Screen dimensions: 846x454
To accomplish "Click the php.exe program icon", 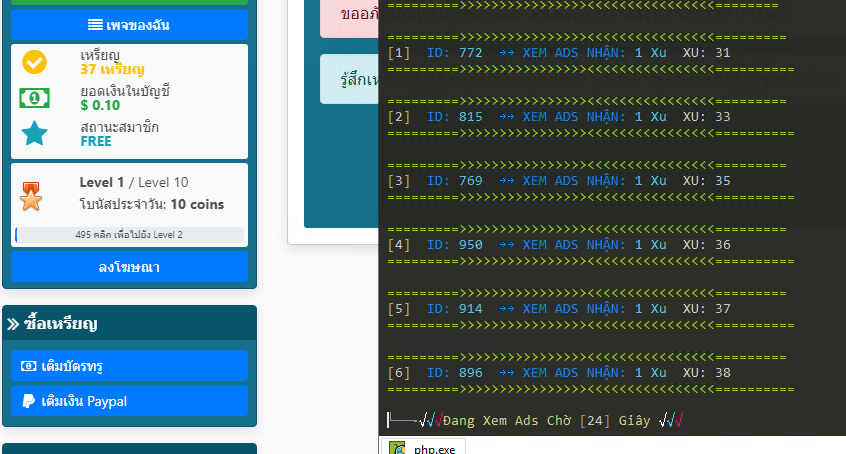I will [x=398, y=449].
